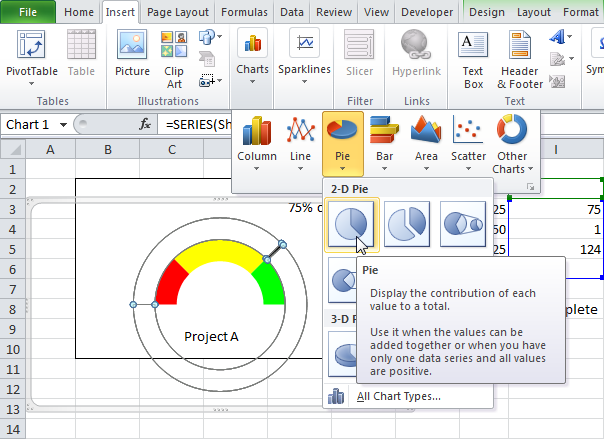604x439 pixels.
Task: Open the Column chart dropdown
Action: click(x=257, y=140)
